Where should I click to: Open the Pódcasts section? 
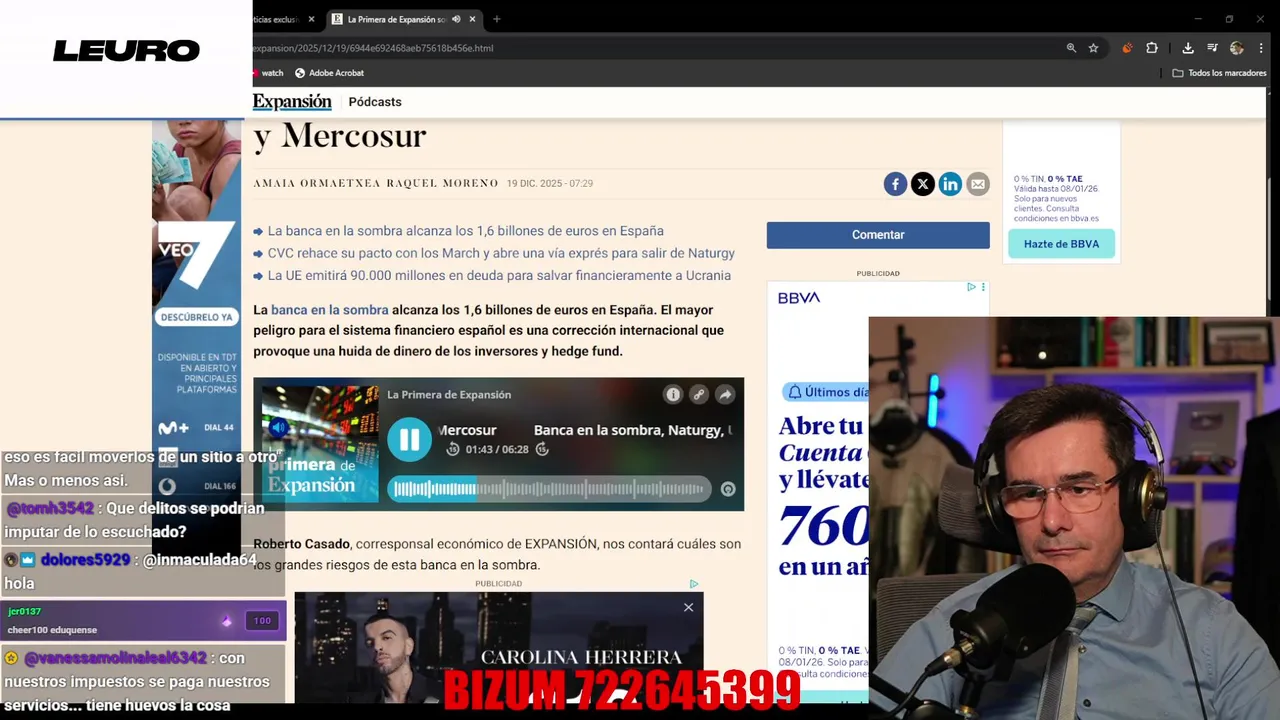[375, 102]
